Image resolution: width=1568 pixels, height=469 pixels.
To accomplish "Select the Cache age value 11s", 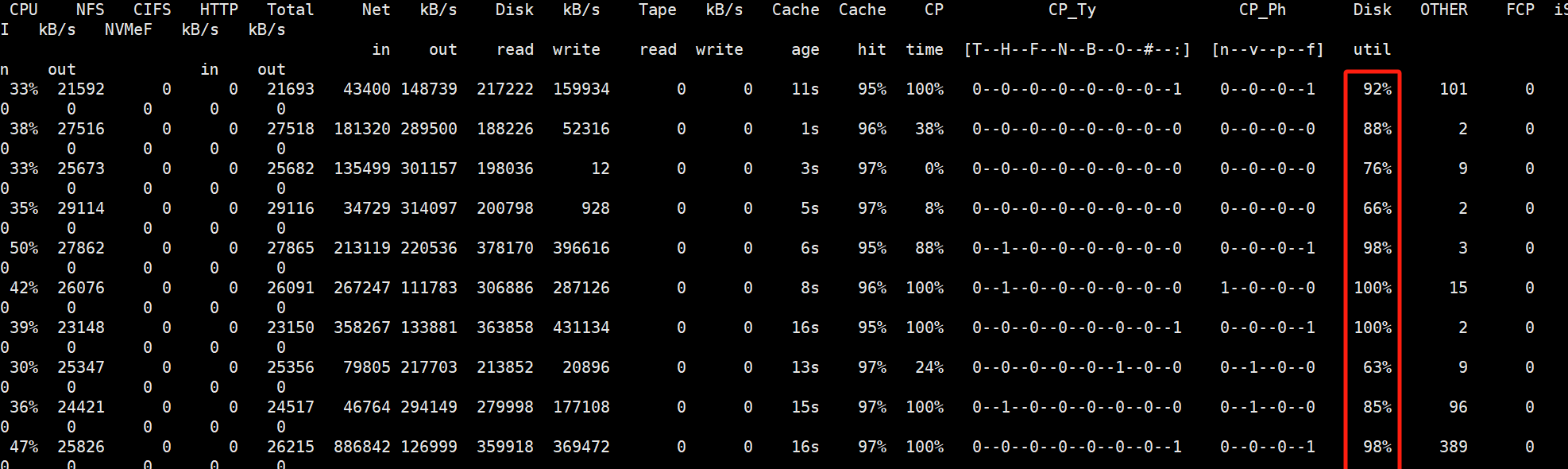I will coord(805,89).
